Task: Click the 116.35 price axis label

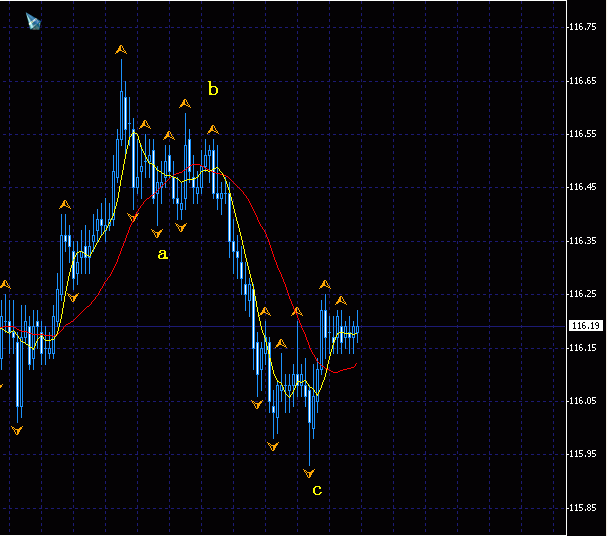Action: tap(583, 241)
